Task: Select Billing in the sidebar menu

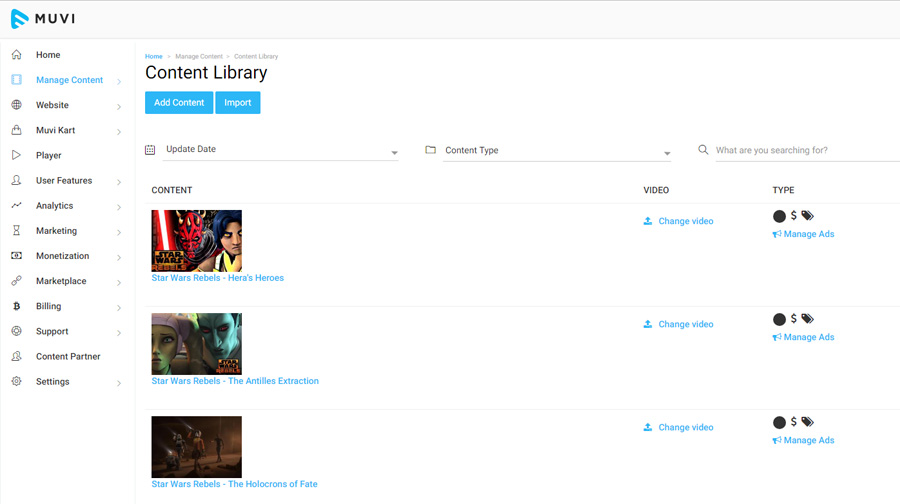Action: pyautogui.click(x=49, y=306)
